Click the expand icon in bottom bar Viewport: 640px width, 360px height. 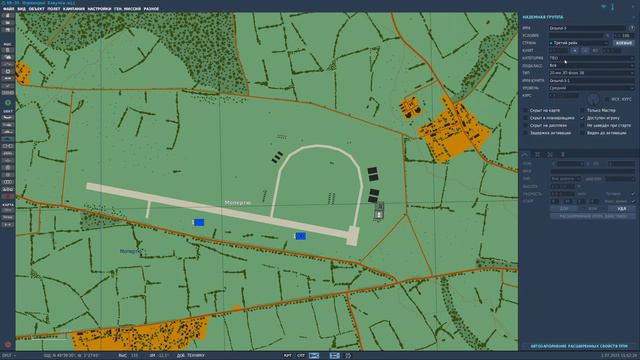coord(348,356)
